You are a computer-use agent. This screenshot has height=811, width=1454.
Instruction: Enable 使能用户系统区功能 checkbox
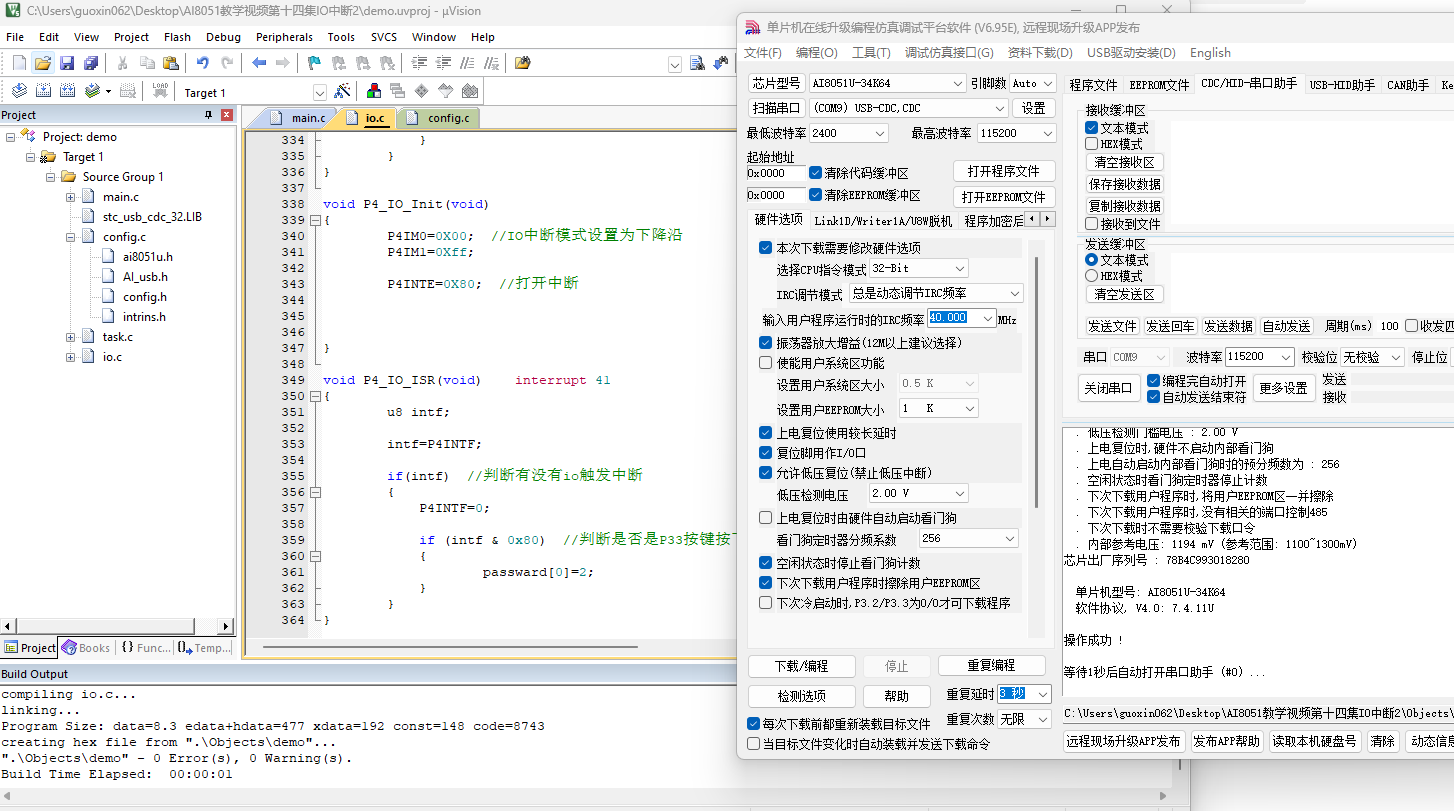[x=766, y=363]
